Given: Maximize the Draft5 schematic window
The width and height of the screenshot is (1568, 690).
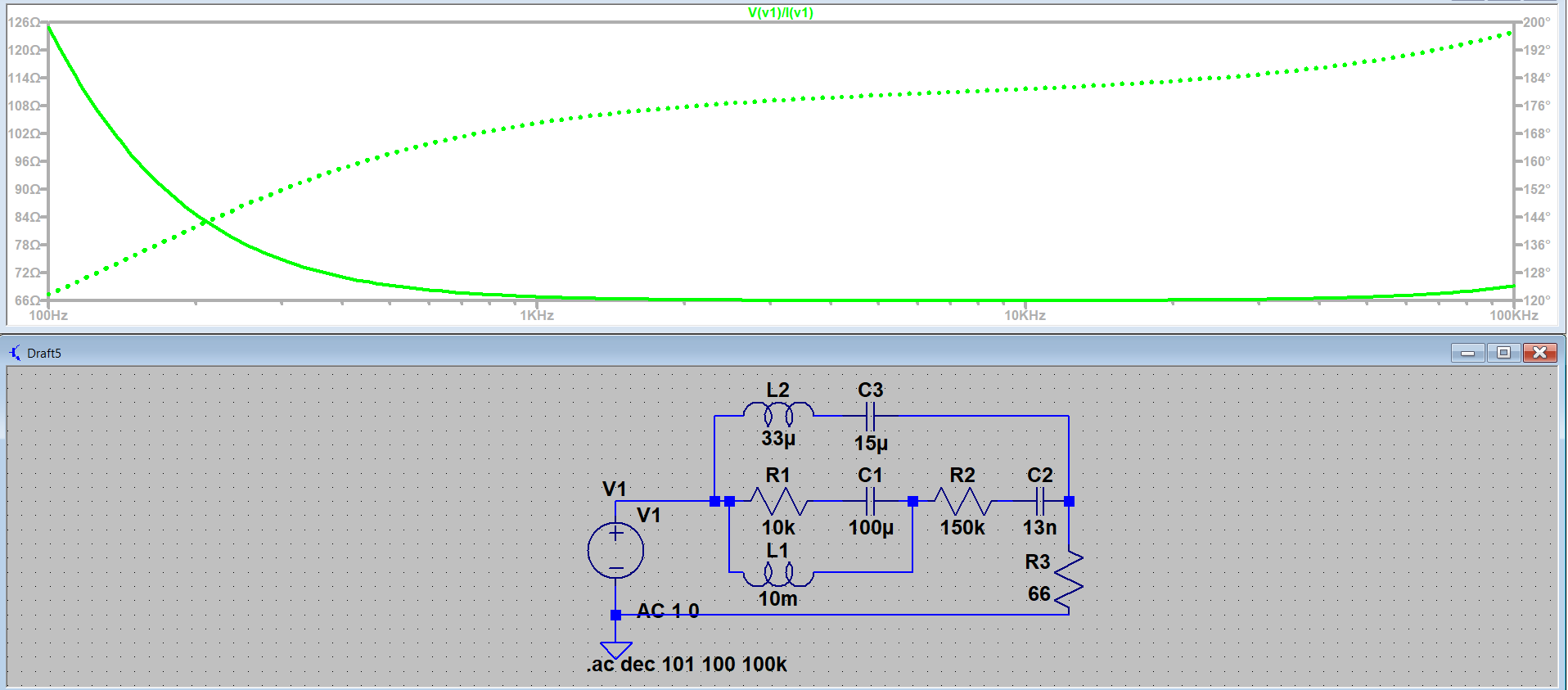Looking at the screenshot, I should click(1503, 353).
